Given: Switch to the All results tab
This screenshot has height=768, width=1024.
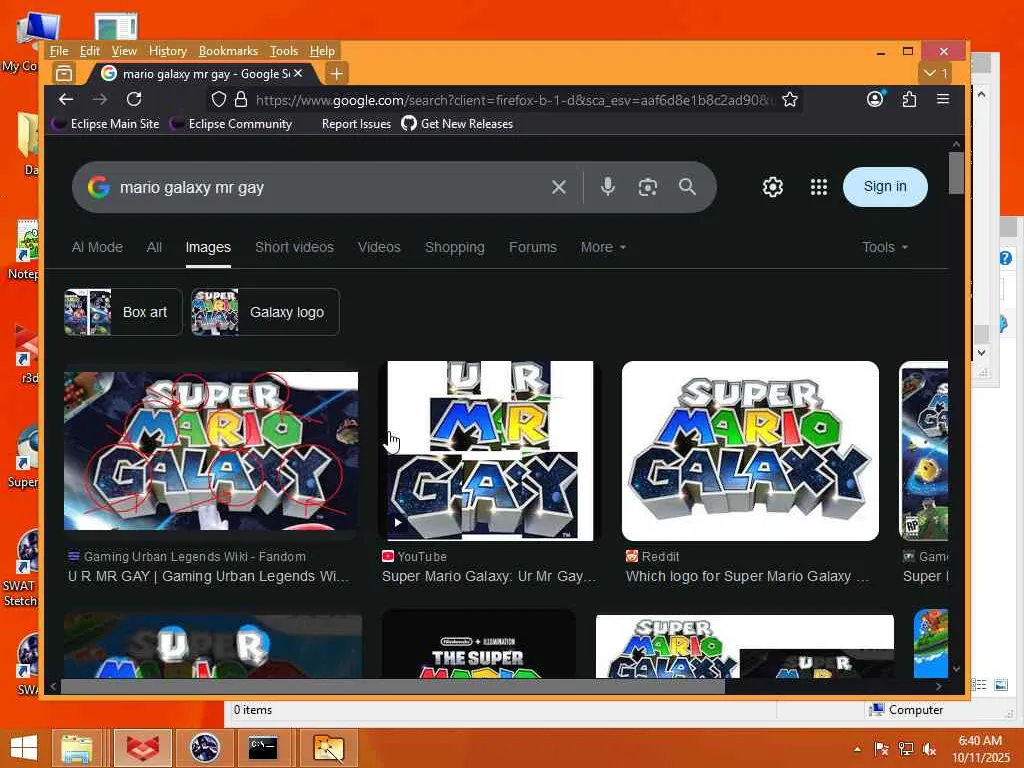Looking at the screenshot, I should point(154,248).
